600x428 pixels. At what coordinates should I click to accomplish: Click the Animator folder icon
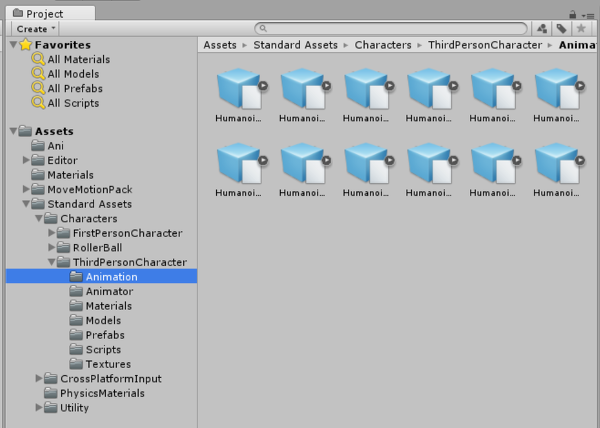tap(76, 291)
